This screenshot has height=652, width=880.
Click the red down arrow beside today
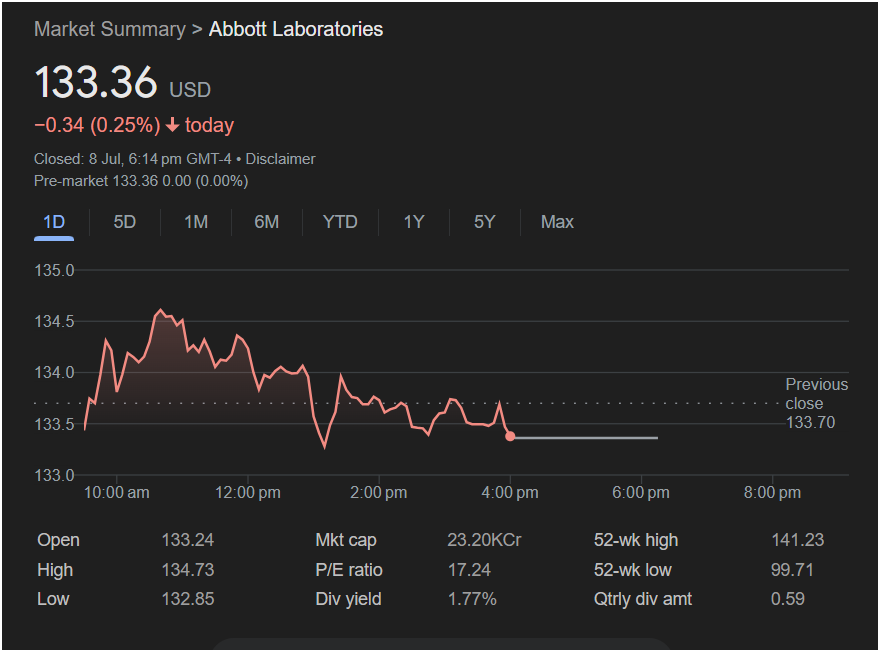tap(173, 125)
